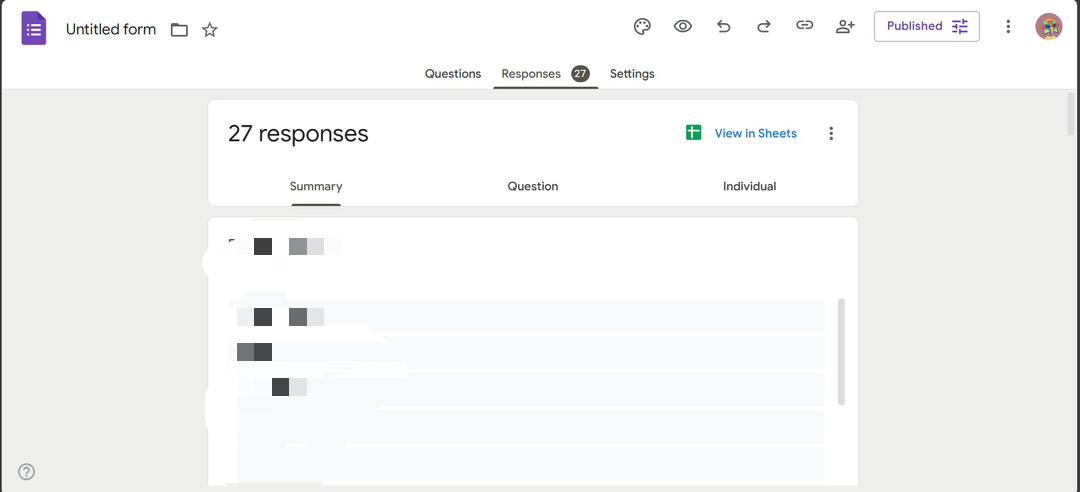Image resolution: width=1080 pixels, height=492 pixels.
Task: Open the form's more options menu
Action: pos(1008,26)
